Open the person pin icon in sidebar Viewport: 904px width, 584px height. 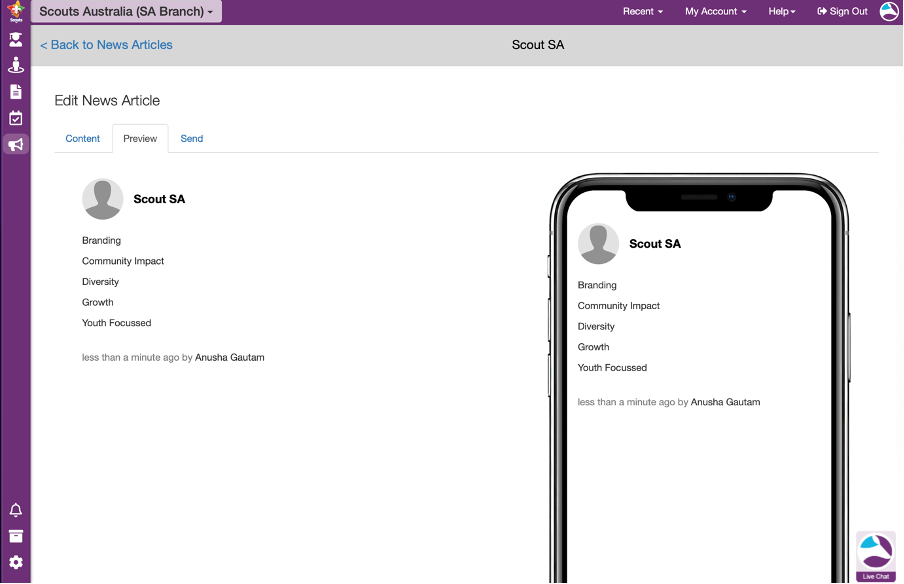coord(15,66)
